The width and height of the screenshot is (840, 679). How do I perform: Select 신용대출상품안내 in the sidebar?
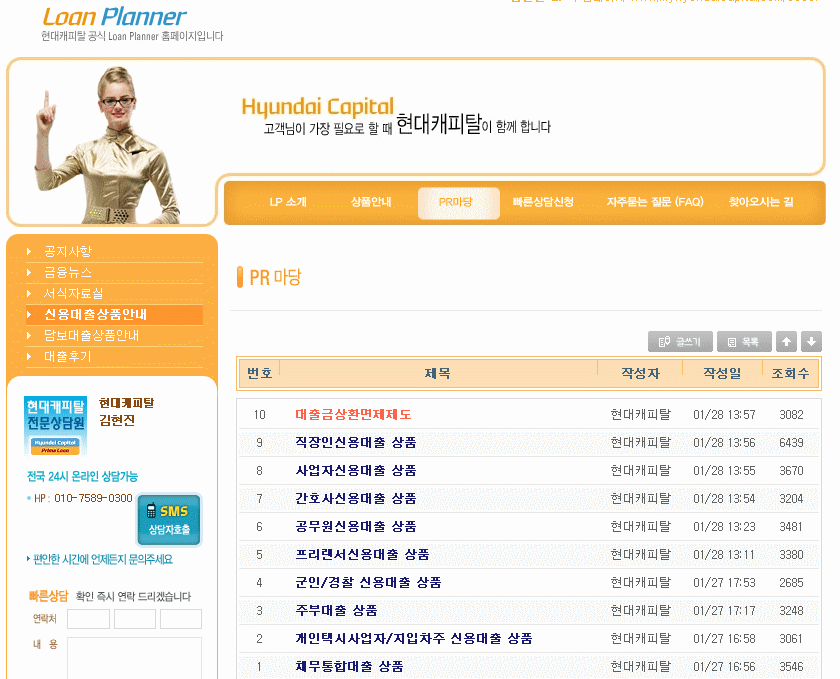(x=95, y=314)
